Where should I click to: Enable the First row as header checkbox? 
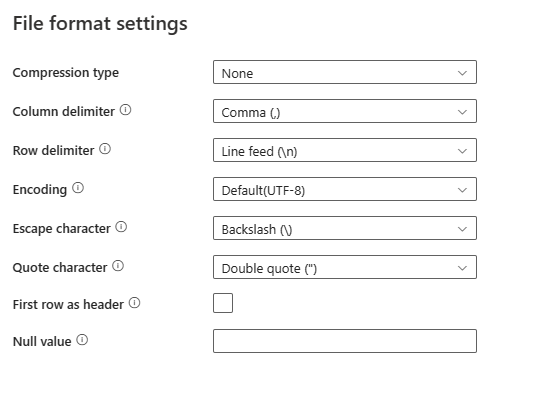223,303
